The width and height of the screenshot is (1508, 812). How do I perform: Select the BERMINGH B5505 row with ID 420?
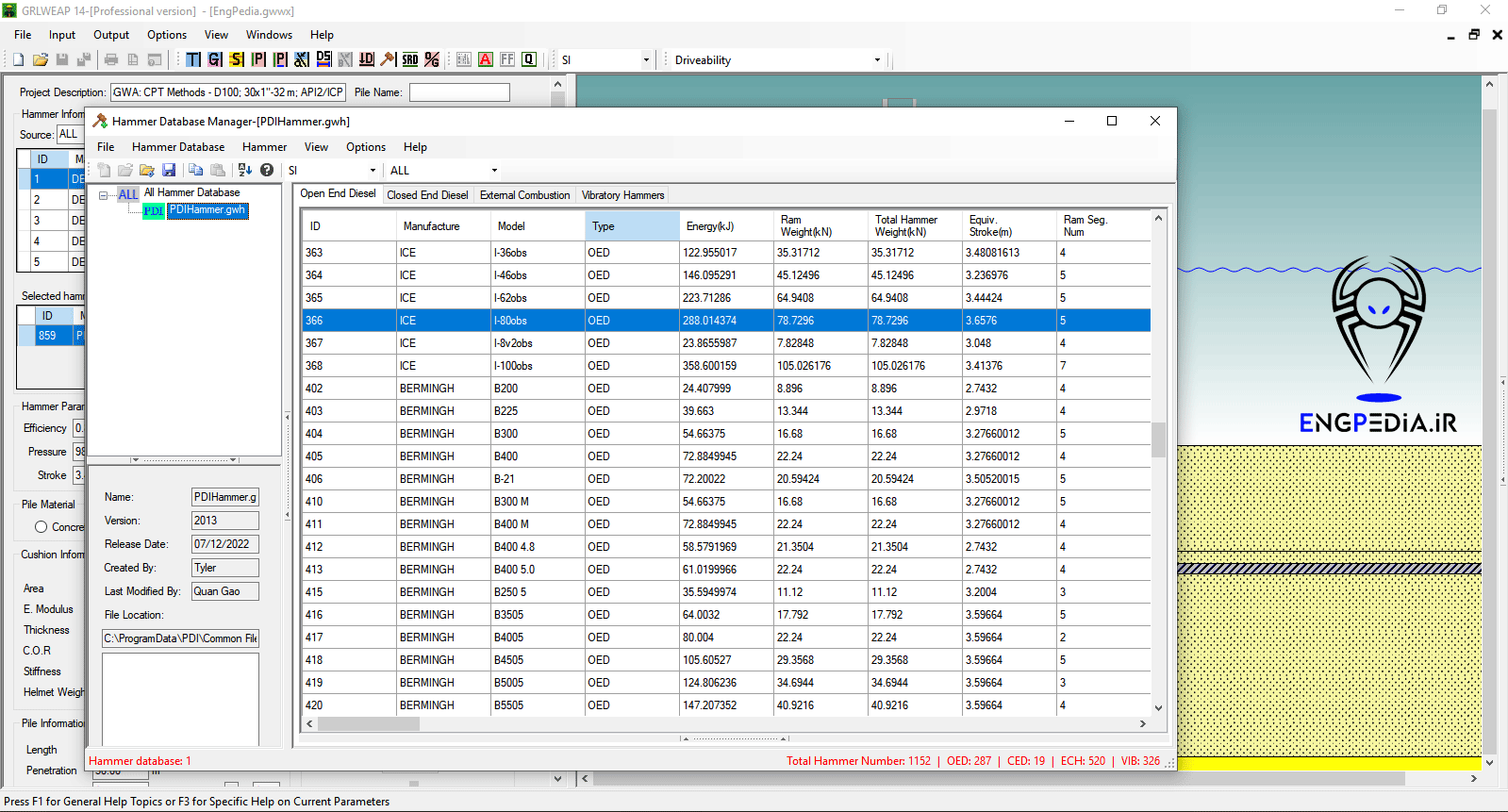726,705
